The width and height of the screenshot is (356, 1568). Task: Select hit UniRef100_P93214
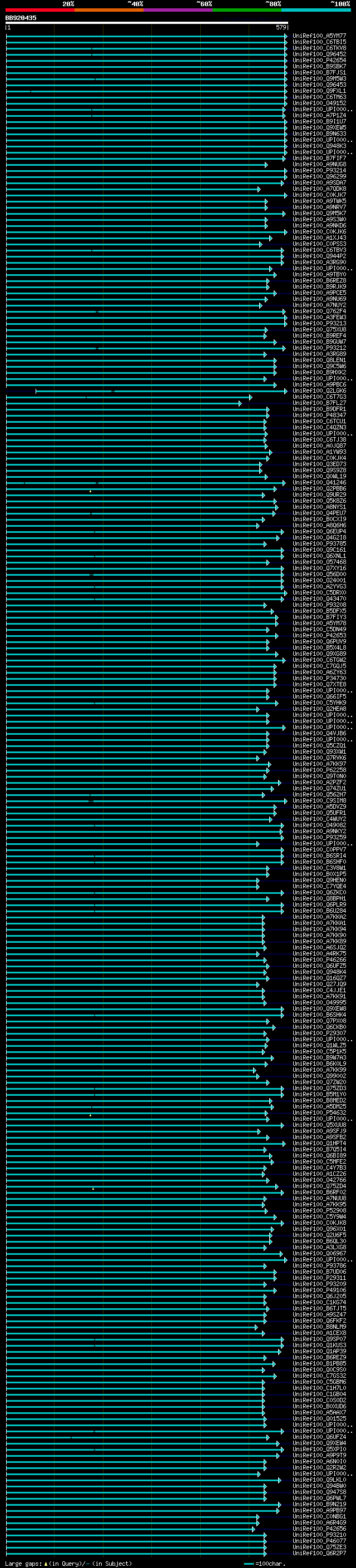coord(319,170)
